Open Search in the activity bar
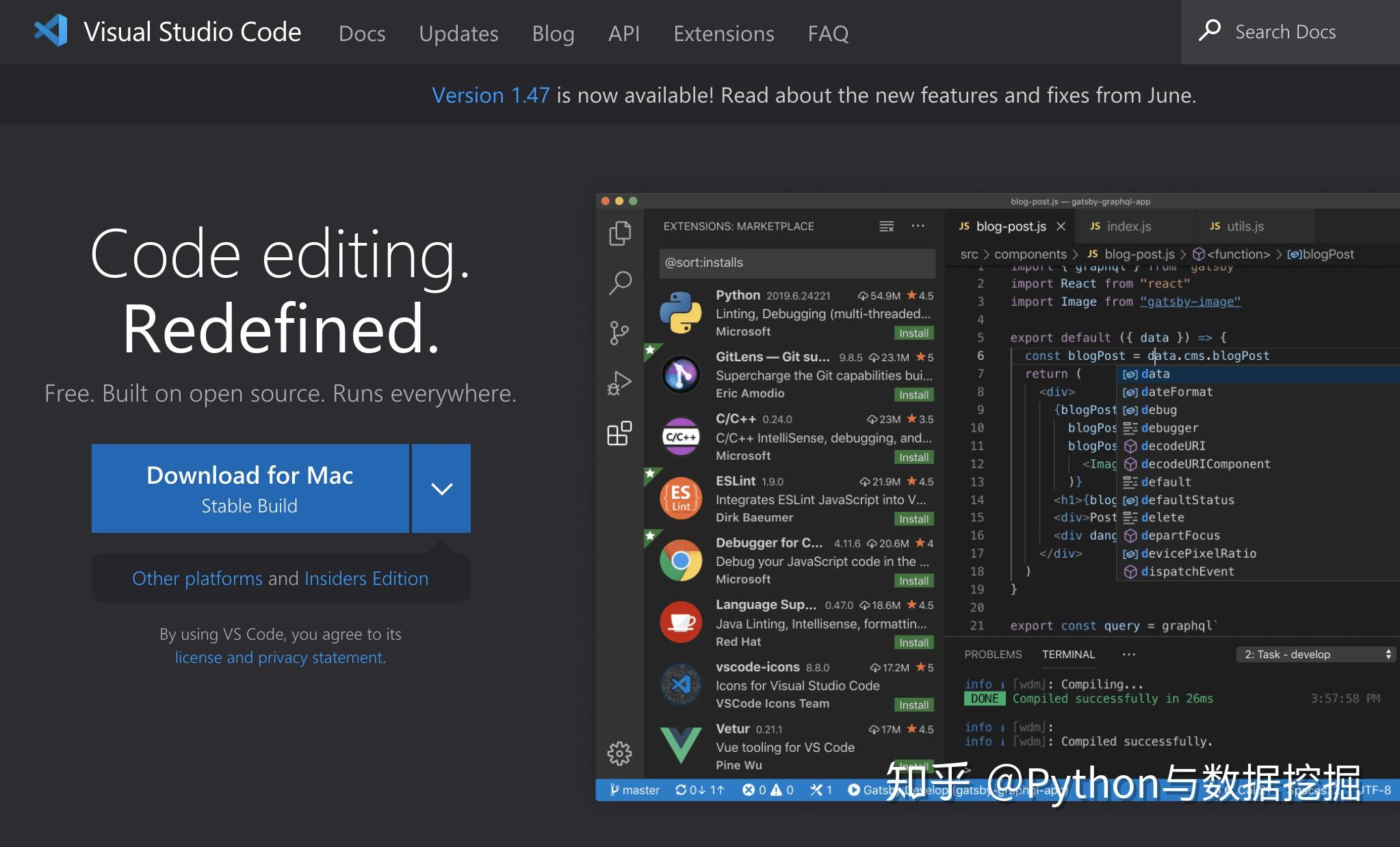 tap(619, 282)
